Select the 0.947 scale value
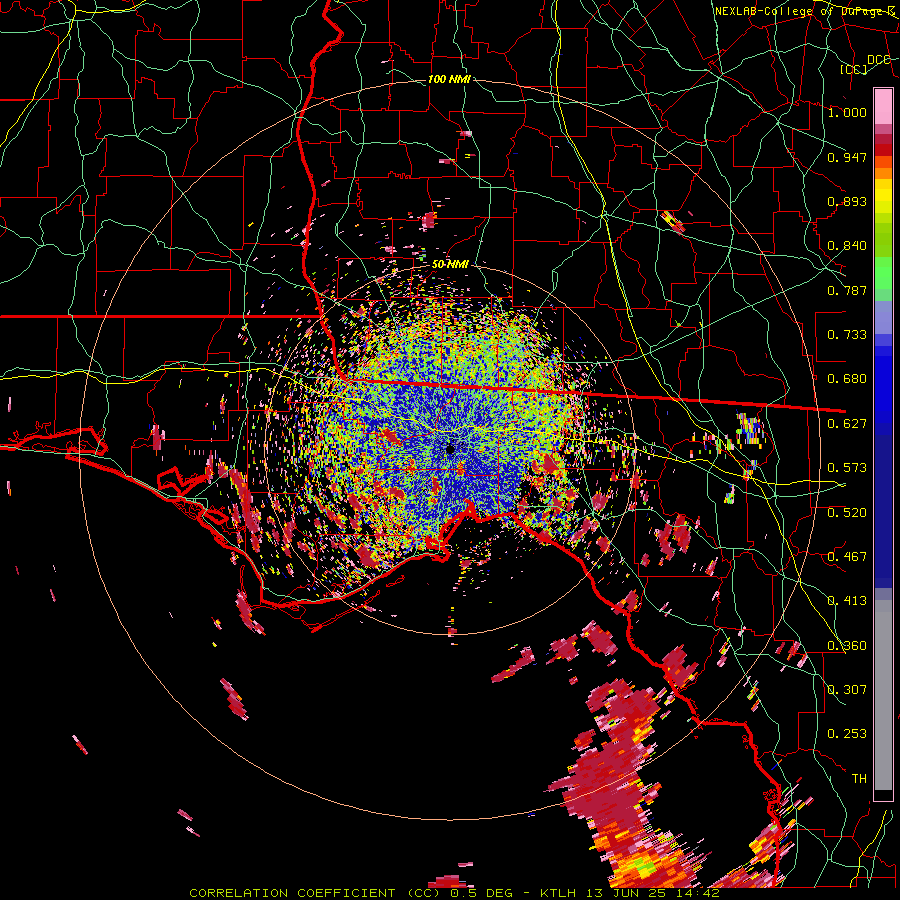 (847, 157)
